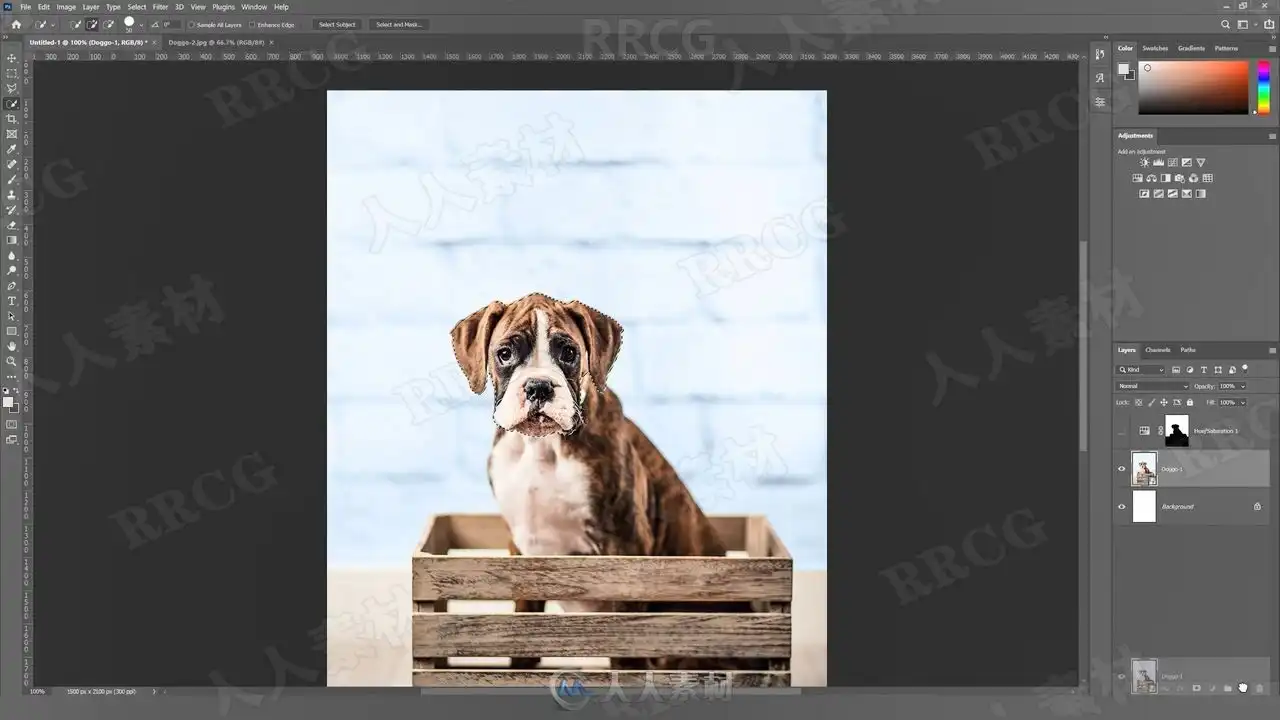Screen dimensions: 1280x720
Task: Select the Rectangular Marquee tool
Action: point(12,73)
